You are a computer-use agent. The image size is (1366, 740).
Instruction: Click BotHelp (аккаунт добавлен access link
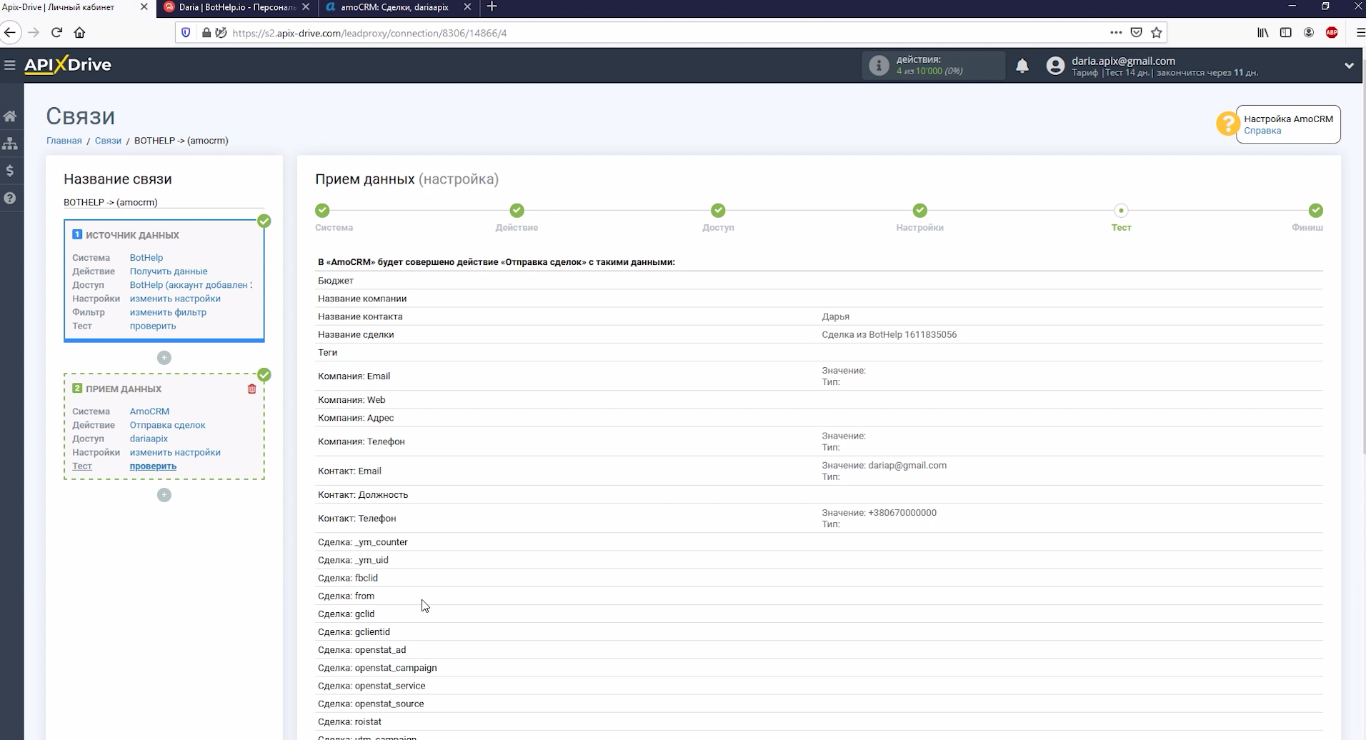click(x=191, y=285)
